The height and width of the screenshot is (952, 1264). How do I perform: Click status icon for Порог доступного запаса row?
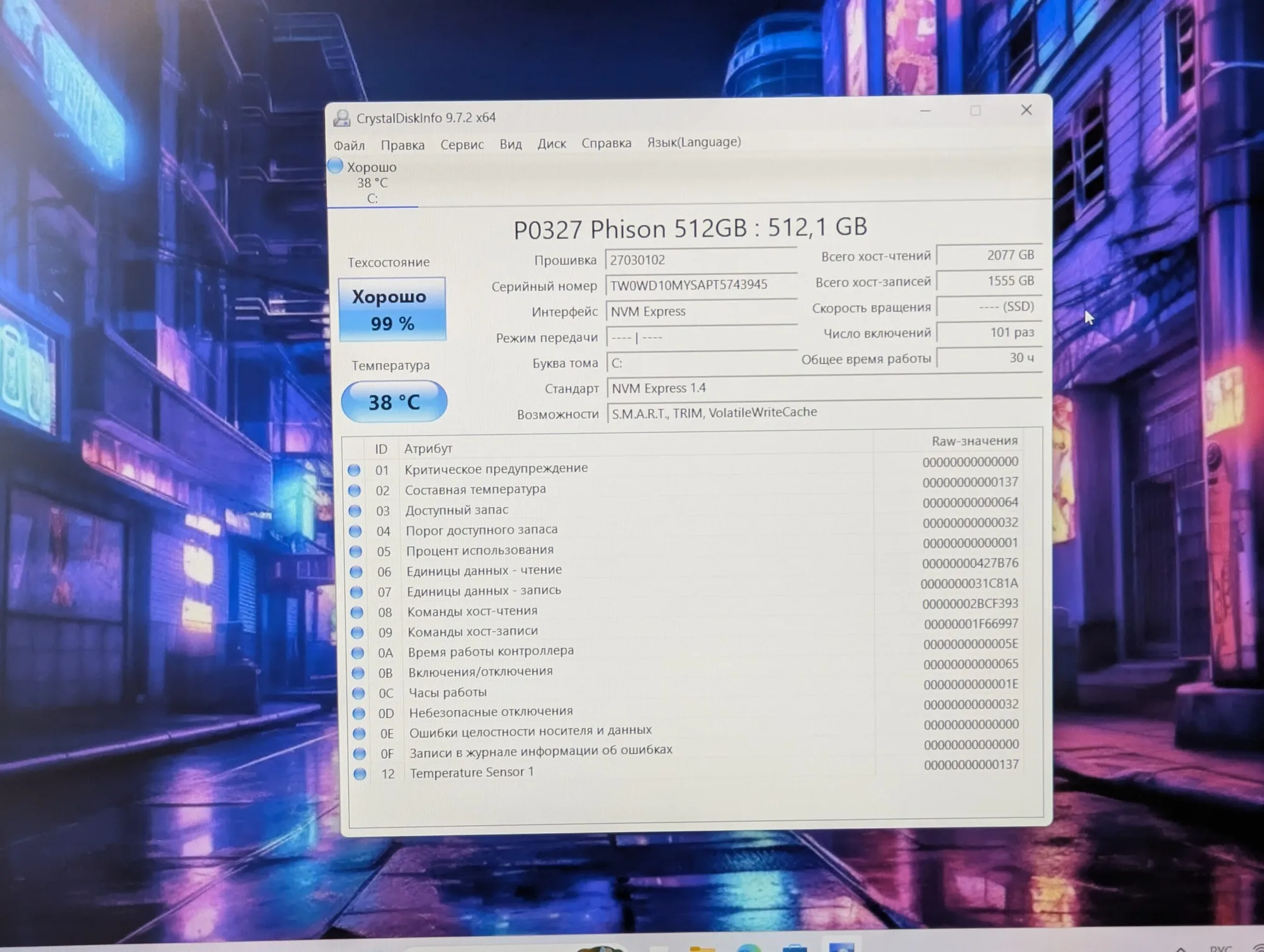[355, 531]
